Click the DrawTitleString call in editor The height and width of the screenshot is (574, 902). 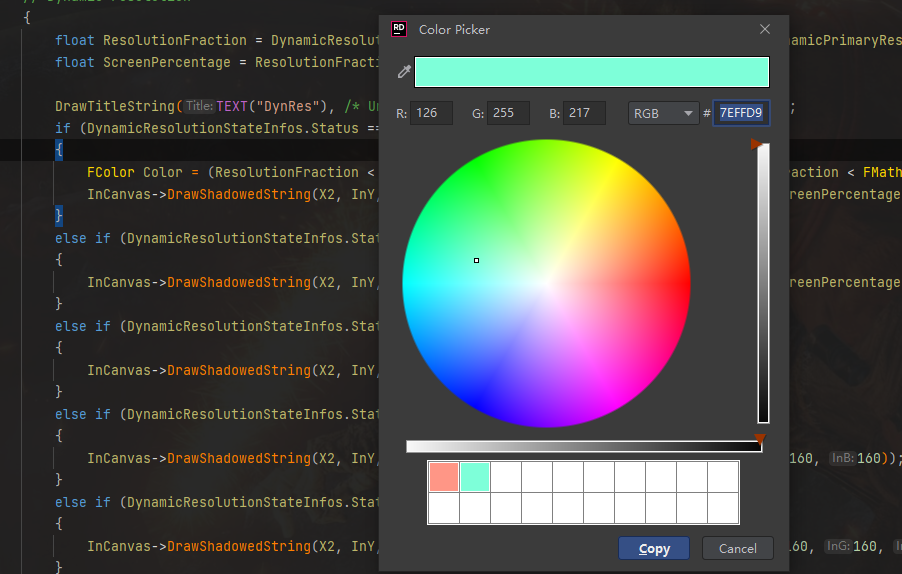pos(115,106)
